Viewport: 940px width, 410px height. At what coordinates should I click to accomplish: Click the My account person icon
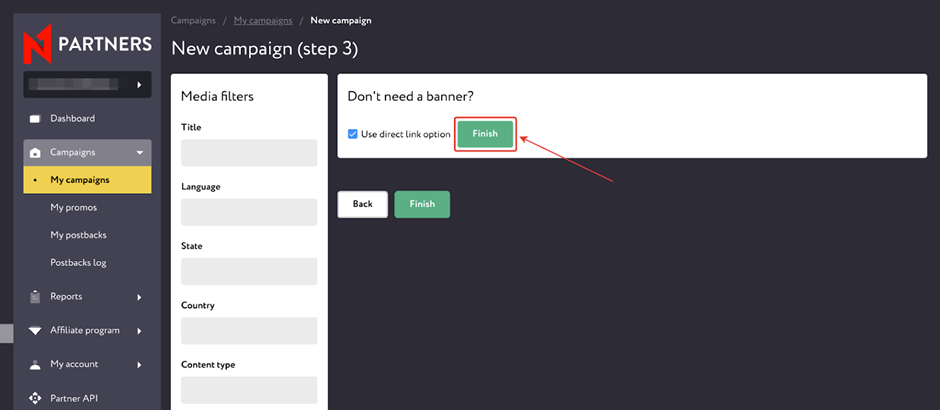36,365
